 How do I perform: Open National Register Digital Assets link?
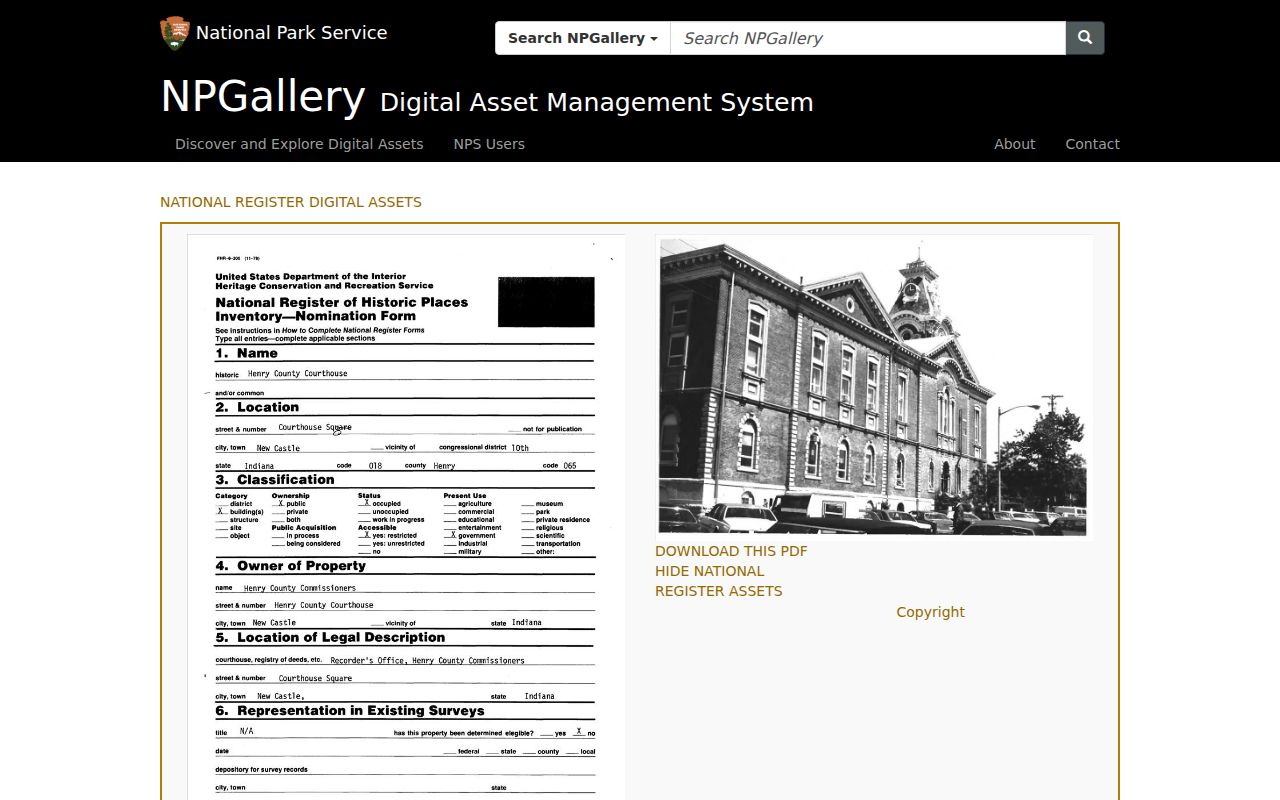[x=291, y=202]
